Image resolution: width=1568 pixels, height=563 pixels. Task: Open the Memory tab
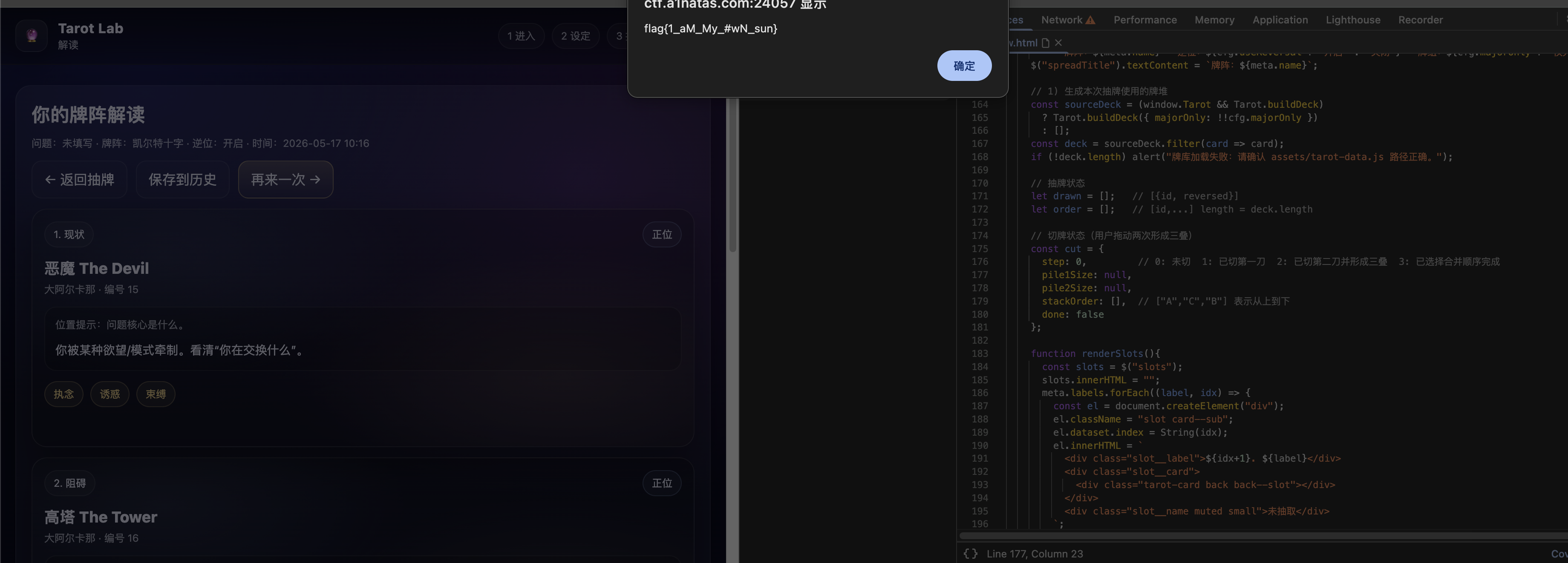pos(1214,20)
